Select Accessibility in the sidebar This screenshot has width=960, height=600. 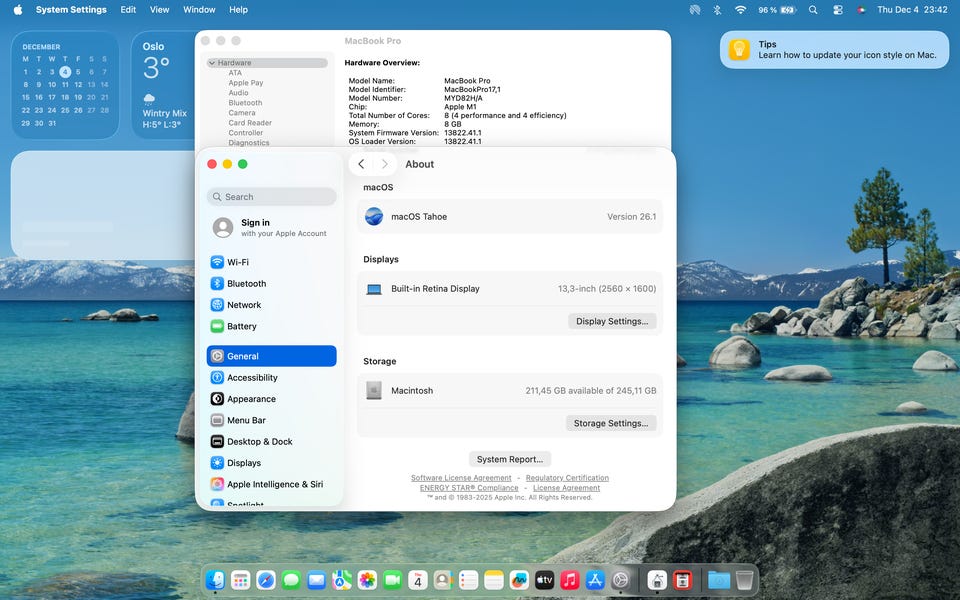(x=252, y=378)
